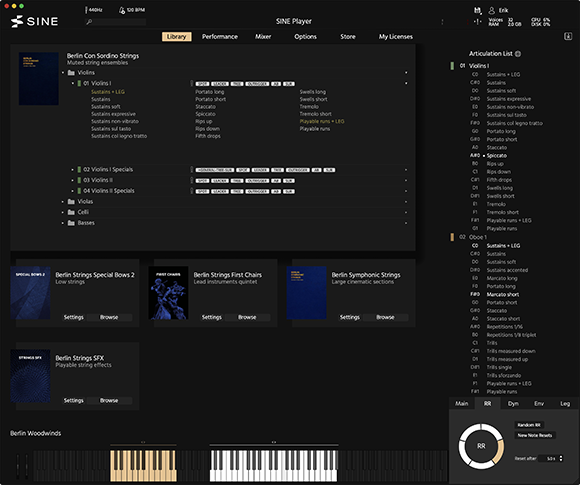The width and height of the screenshot is (580, 485).
Task: Expand the Basses folder
Action: (63, 223)
